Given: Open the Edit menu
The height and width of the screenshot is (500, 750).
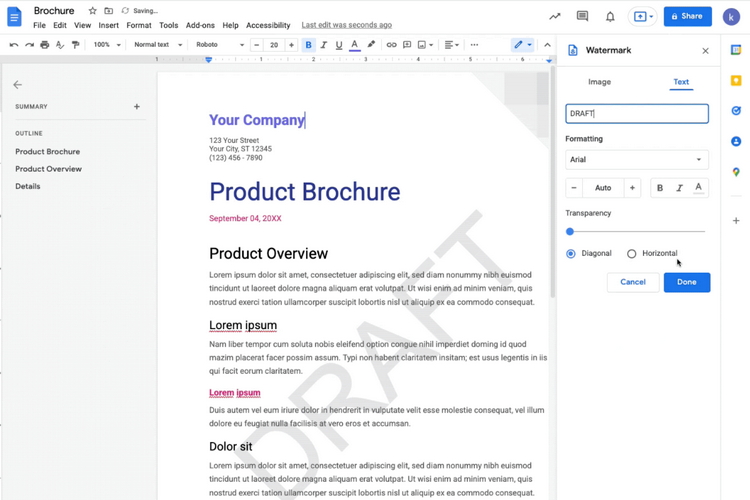Looking at the screenshot, I should (x=60, y=25).
